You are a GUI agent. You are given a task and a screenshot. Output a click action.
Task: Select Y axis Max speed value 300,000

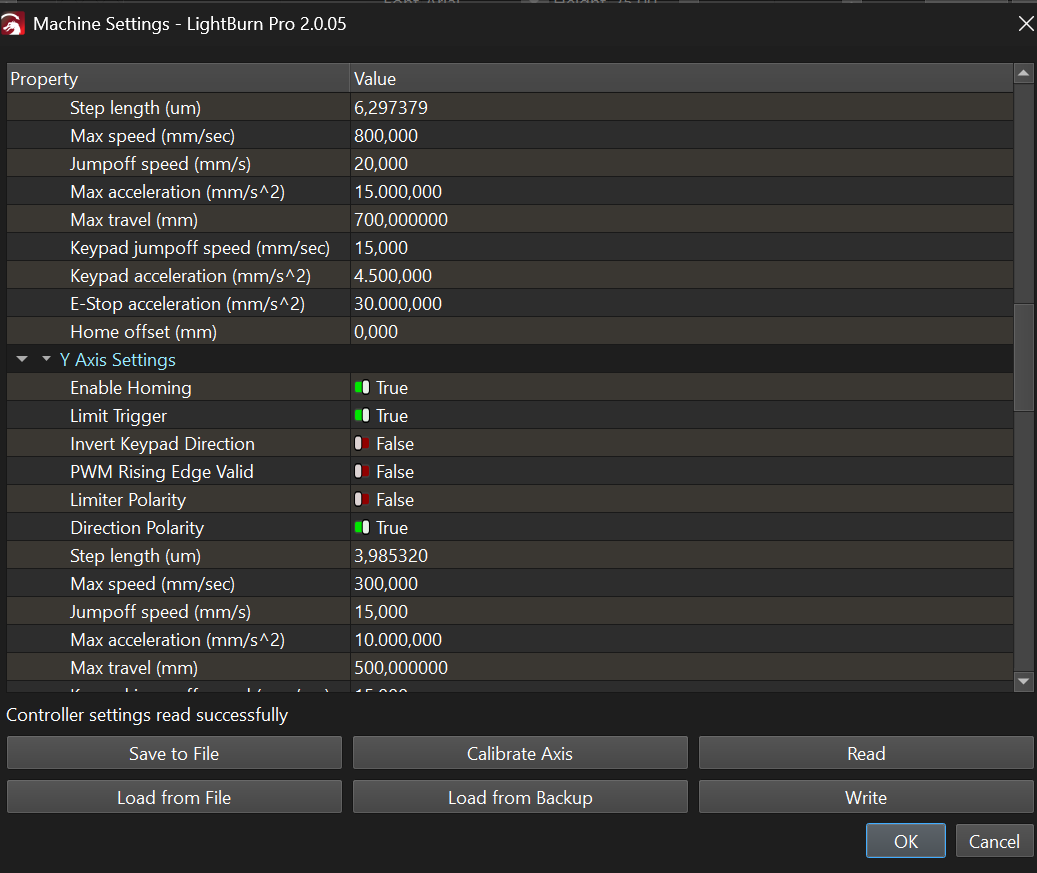coord(386,583)
